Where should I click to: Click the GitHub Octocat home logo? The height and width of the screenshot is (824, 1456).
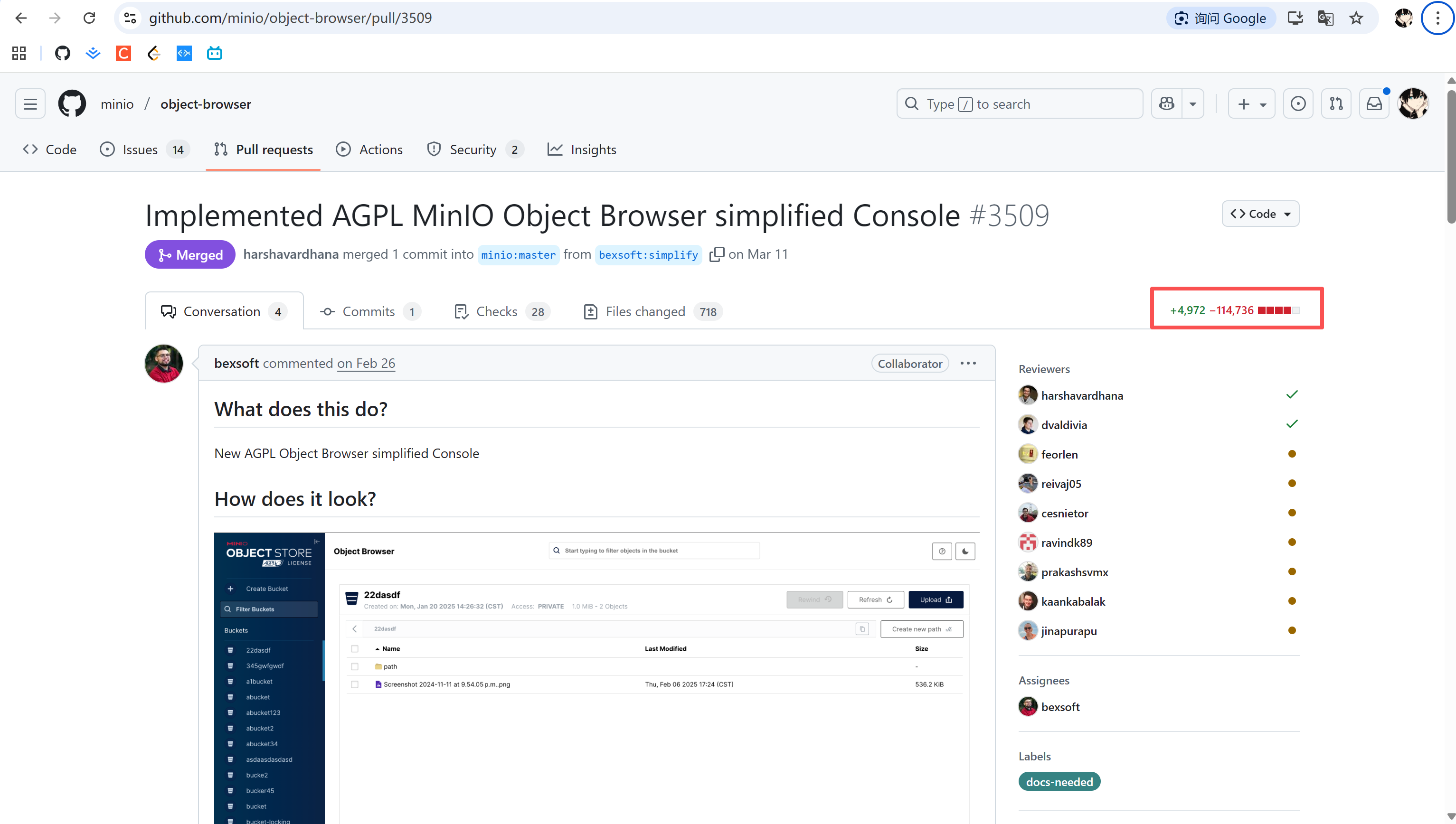tap(72, 103)
